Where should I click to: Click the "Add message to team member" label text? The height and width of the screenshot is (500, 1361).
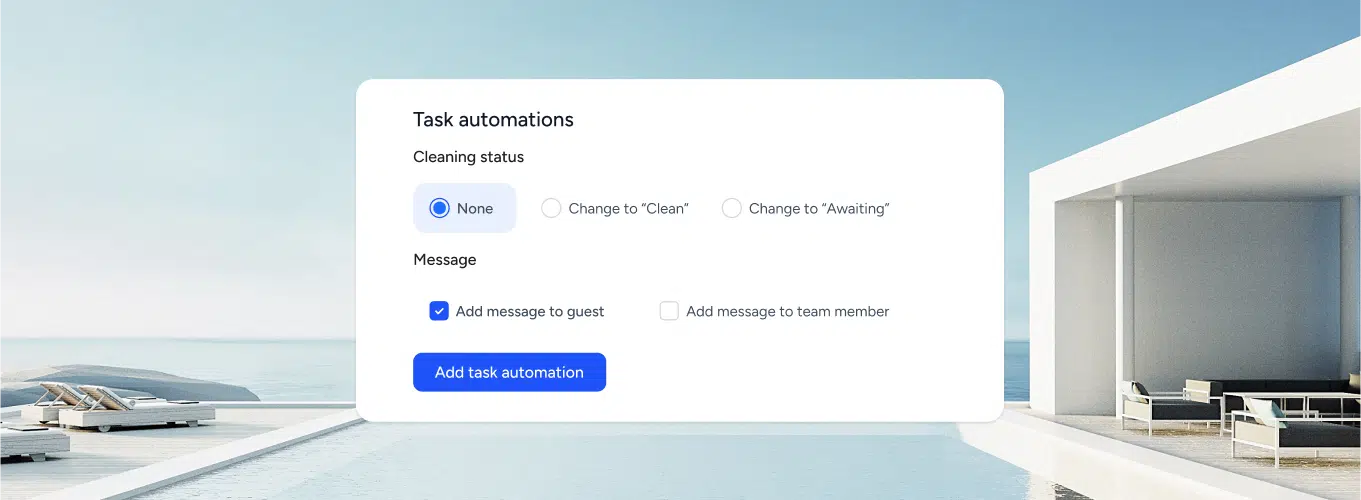(787, 312)
